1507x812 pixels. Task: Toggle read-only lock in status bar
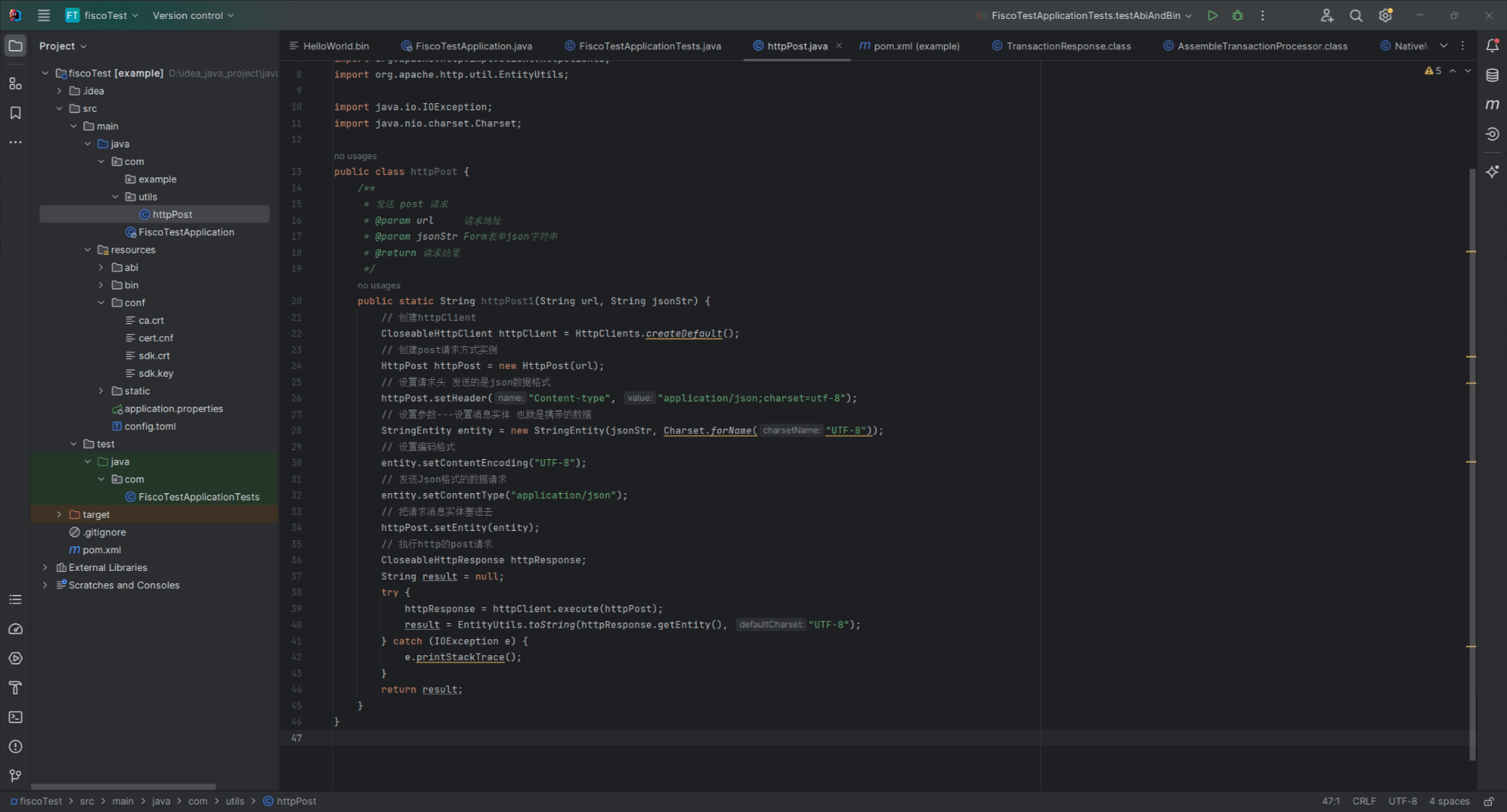tap(1488, 801)
